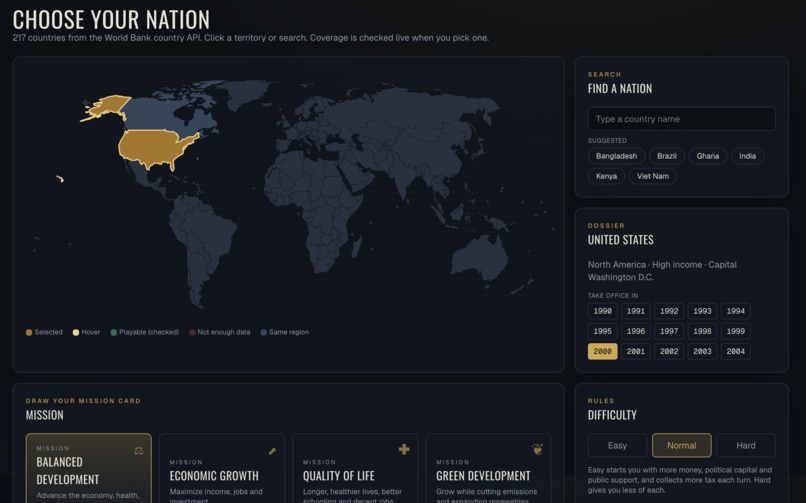Click the Playable (checked) legend dot
The image size is (806, 503).
click(114, 332)
